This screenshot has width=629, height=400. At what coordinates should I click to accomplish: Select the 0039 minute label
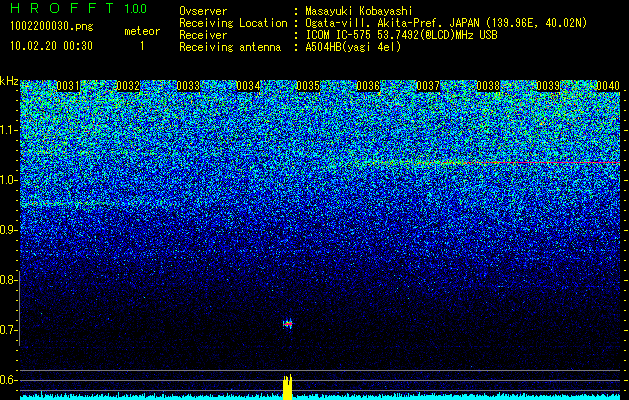tap(548, 86)
